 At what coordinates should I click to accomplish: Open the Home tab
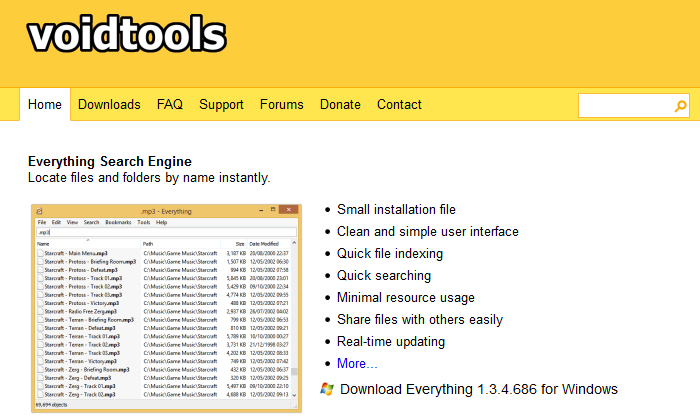(x=45, y=105)
